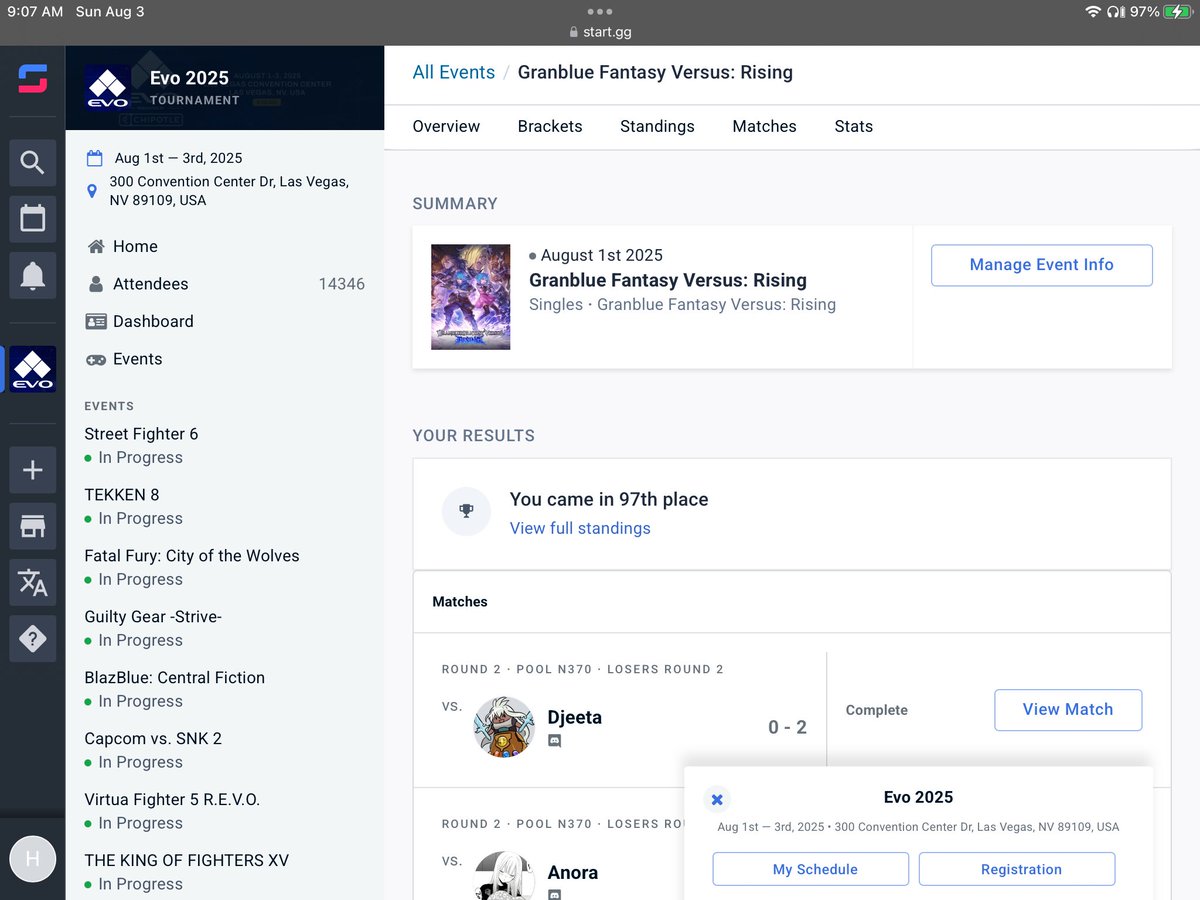Select the Evo tournament icon in left rail
The height and width of the screenshot is (900, 1200).
coord(33,369)
